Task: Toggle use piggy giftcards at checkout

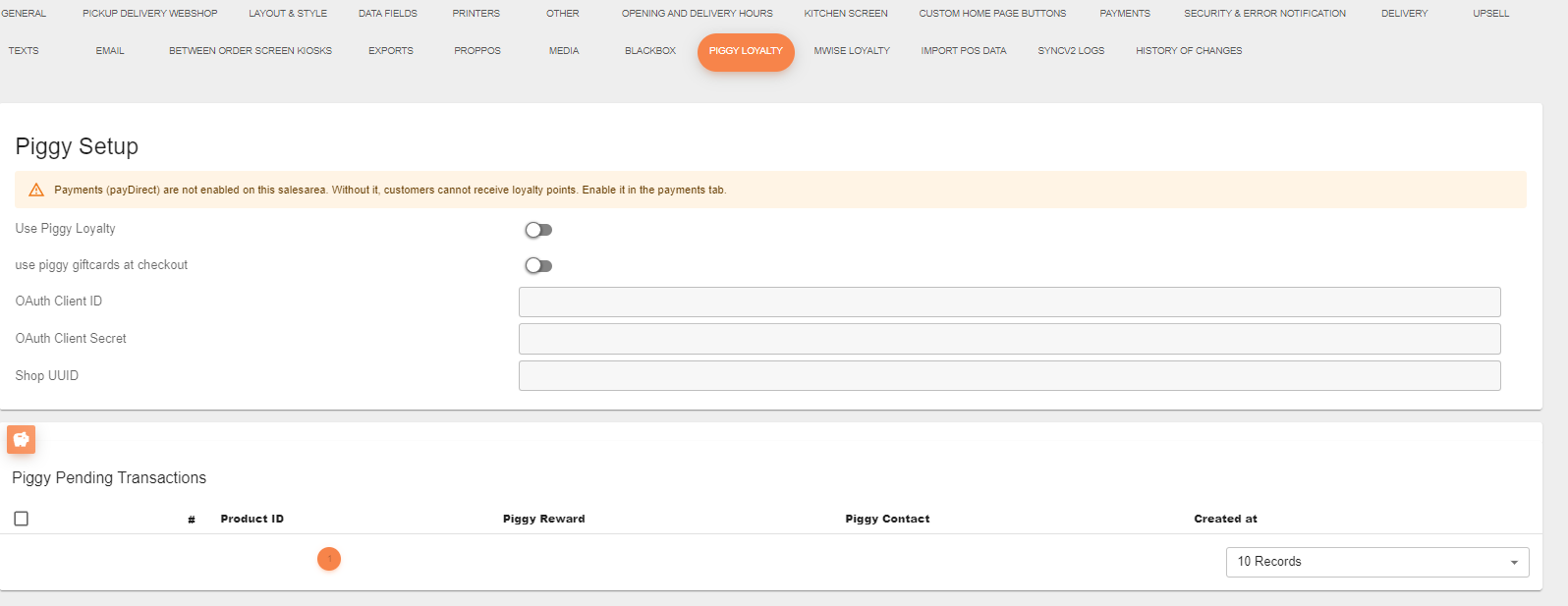Action: click(x=538, y=266)
